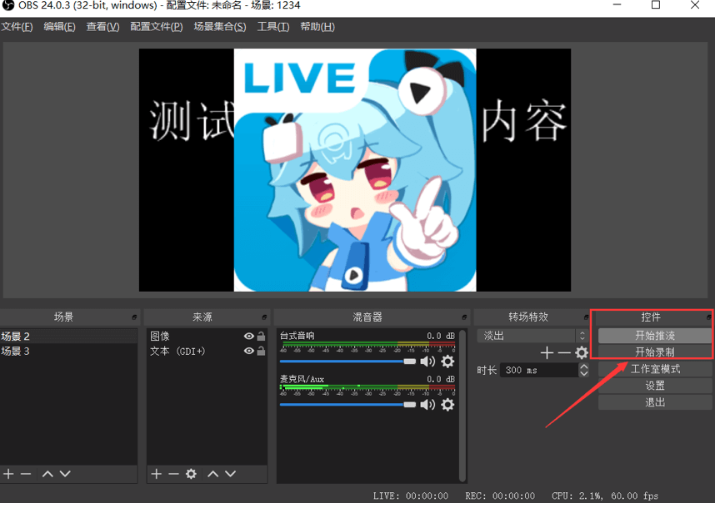This screenshot has height=505, width=715.
Task: Mute 台式音响 speaker icon
Action: [x=428, y=361]
